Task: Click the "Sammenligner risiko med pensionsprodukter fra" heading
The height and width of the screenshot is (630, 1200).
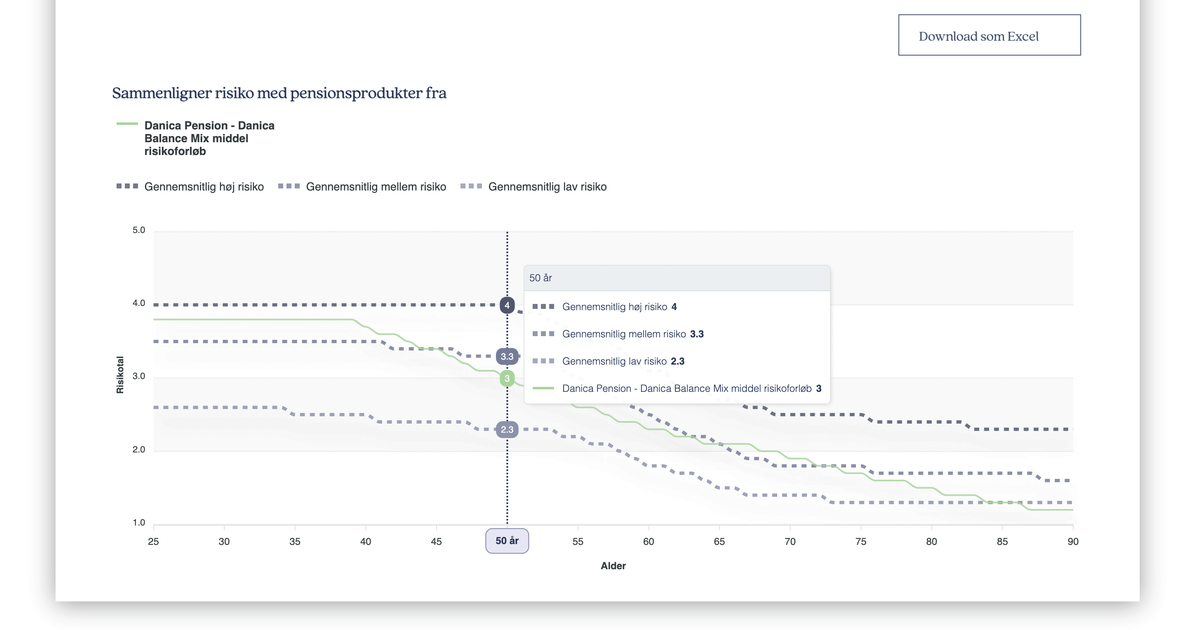Action: (x=279, y=93)
